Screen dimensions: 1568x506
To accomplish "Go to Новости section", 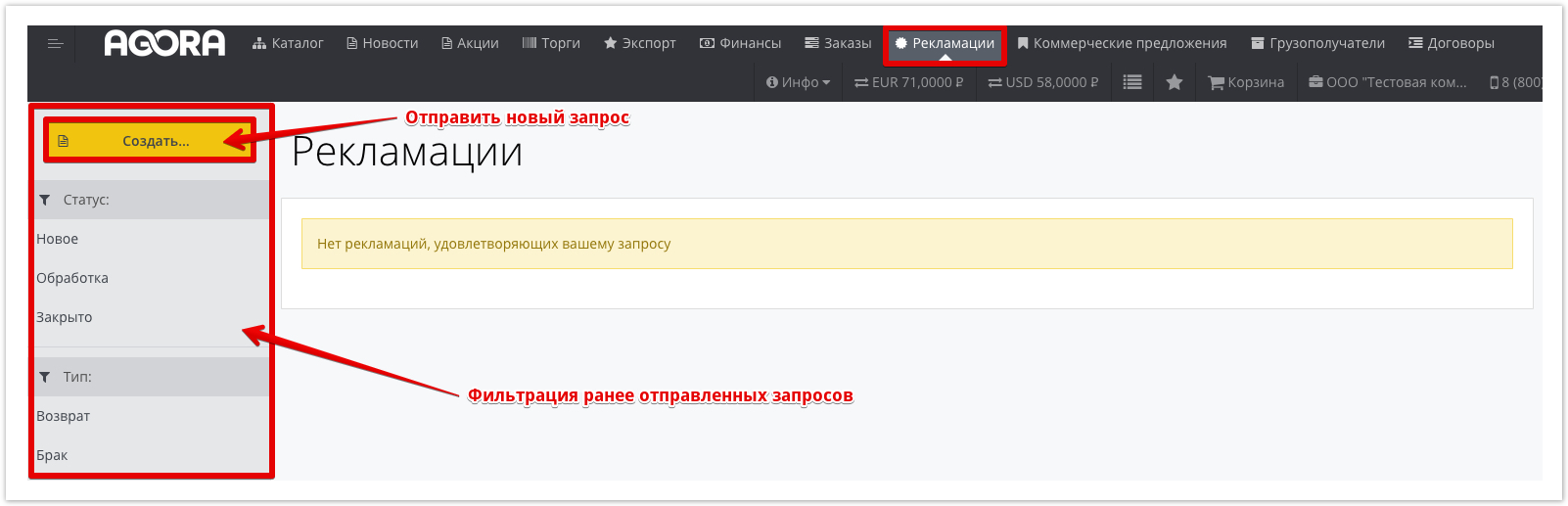I will [x=382, y=43].
